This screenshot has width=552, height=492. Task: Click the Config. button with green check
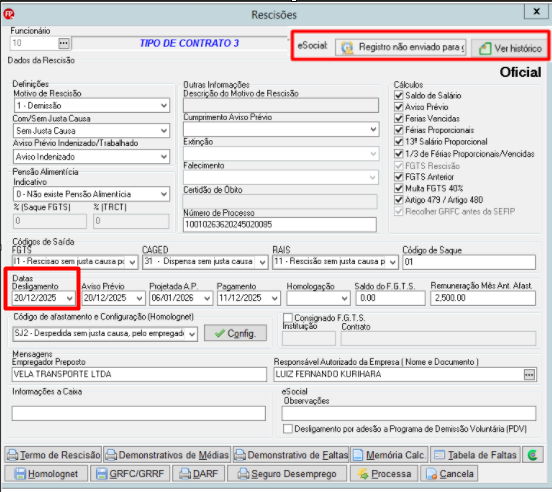tap(235, 333)
